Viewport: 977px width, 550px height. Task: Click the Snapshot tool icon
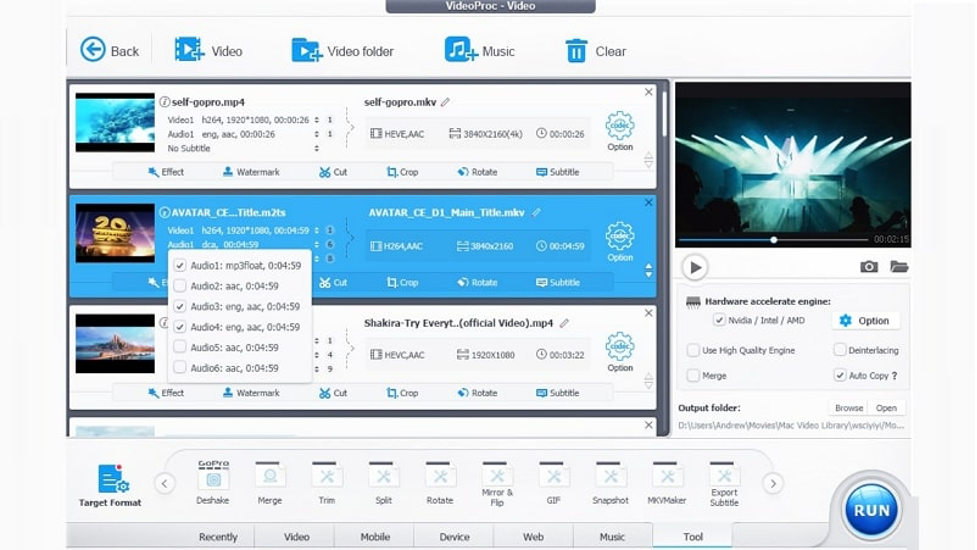(x=610, y=476)
